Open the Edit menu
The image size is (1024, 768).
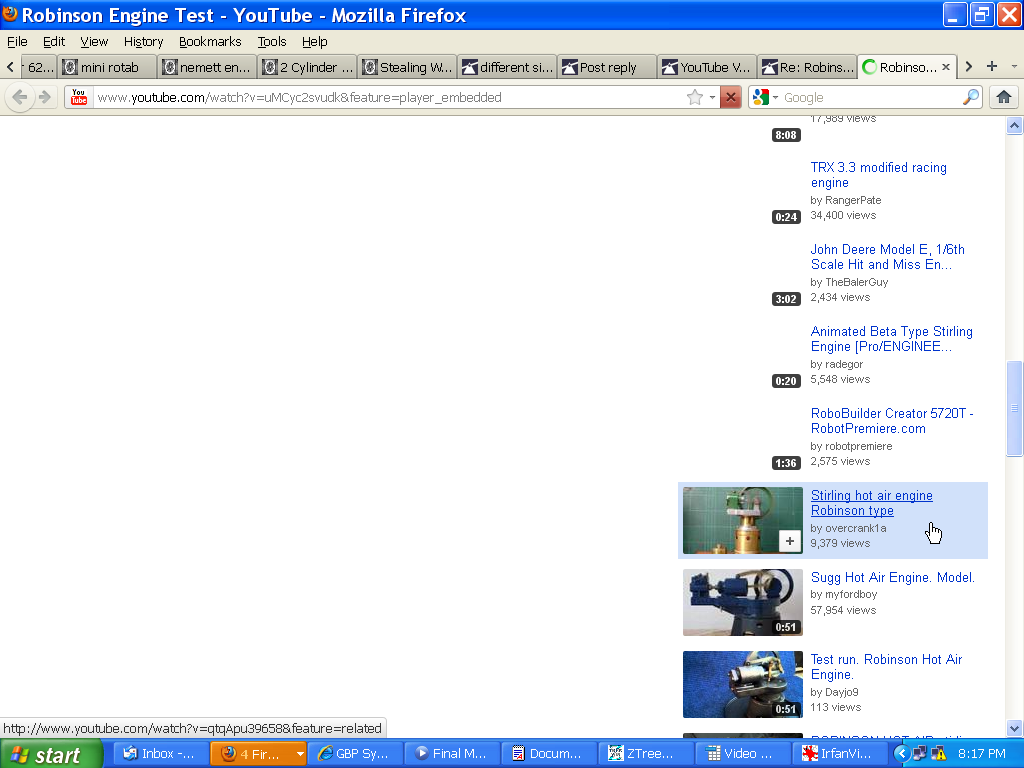[x=54, y=42]
